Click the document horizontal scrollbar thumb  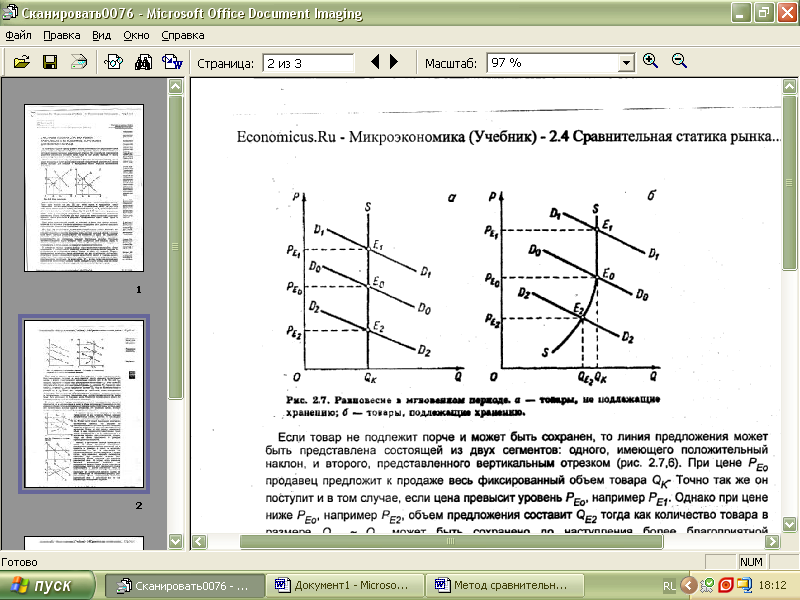451,541
